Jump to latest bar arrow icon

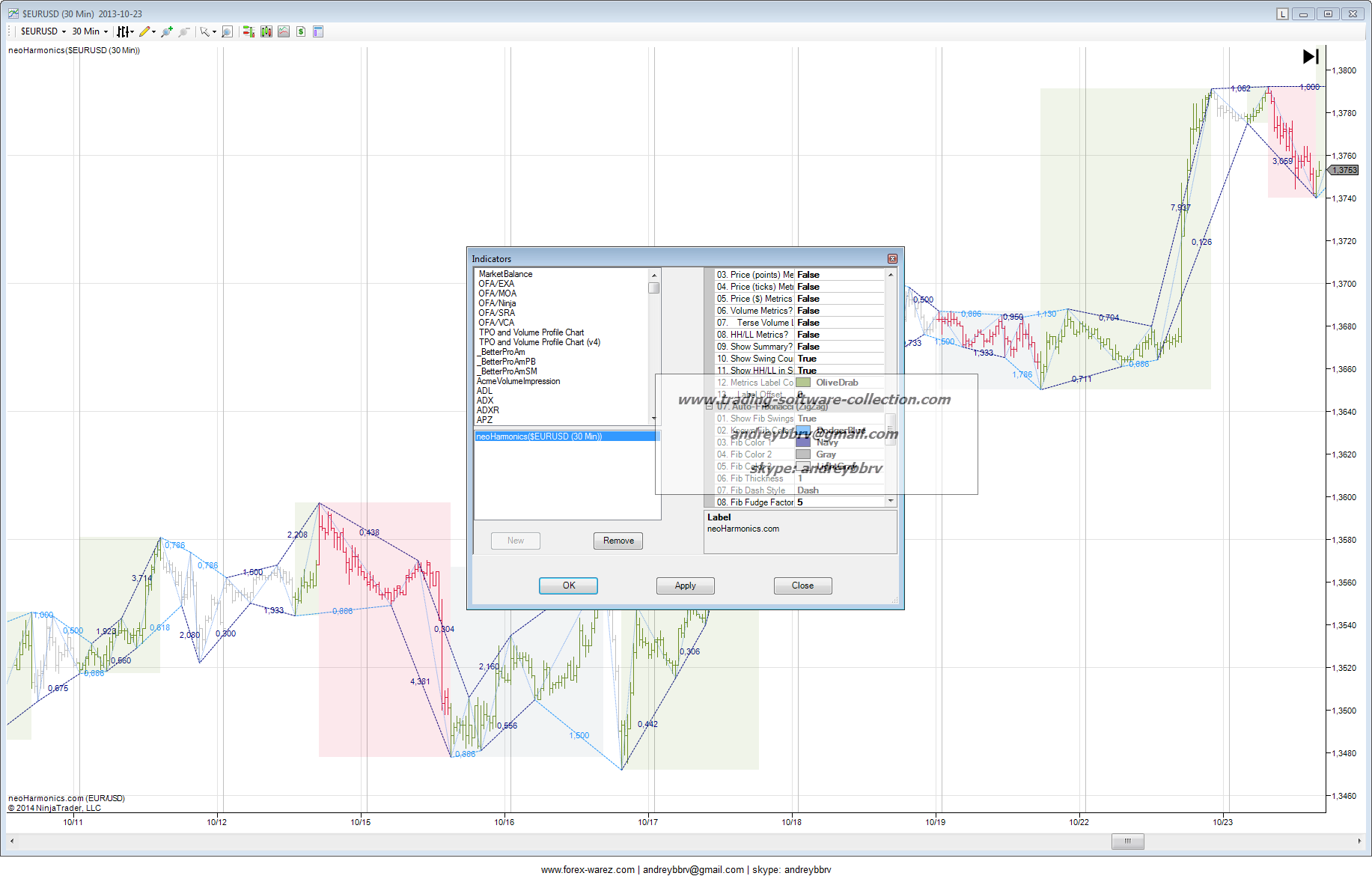click(x=1310, y=57)
